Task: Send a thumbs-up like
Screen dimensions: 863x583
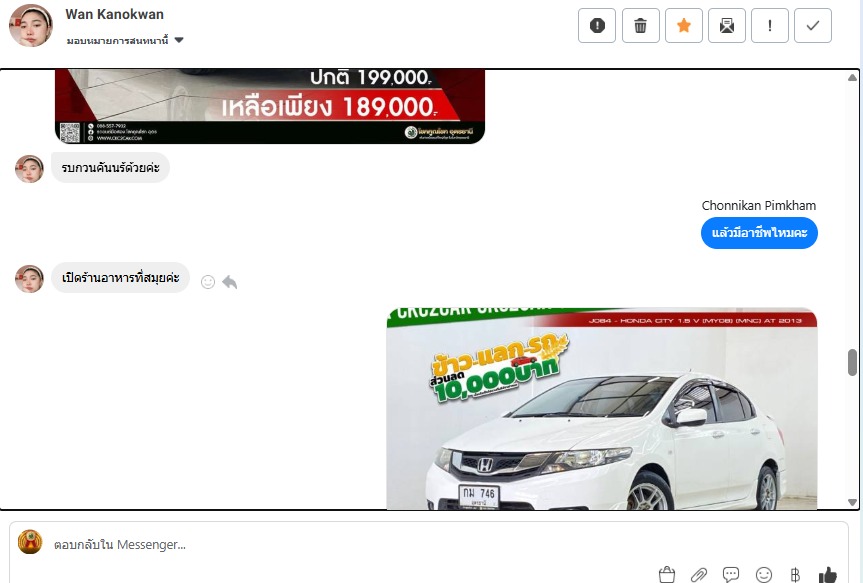Action: coord(827,575)
